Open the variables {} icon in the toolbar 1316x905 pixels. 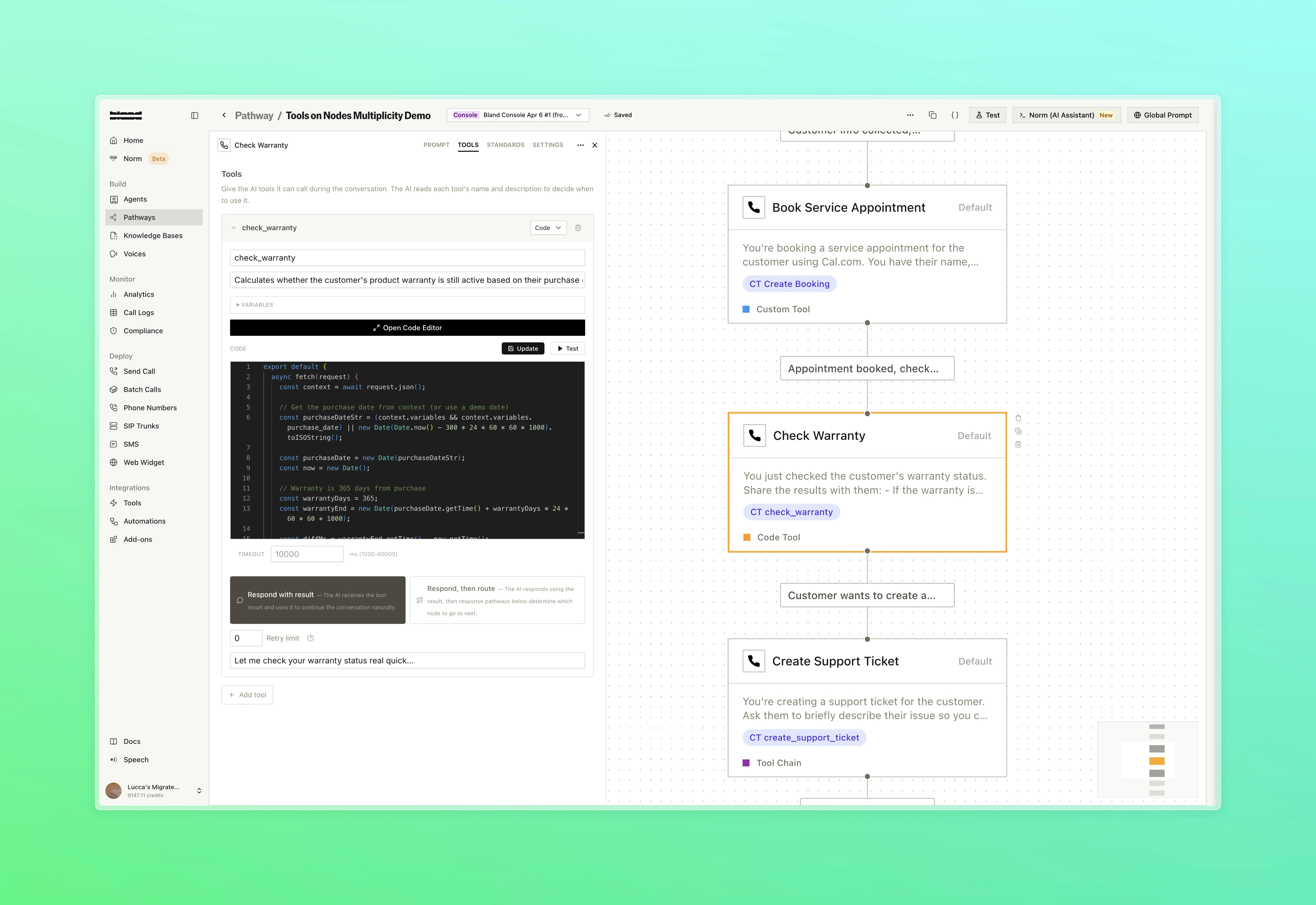click(955, 115)
